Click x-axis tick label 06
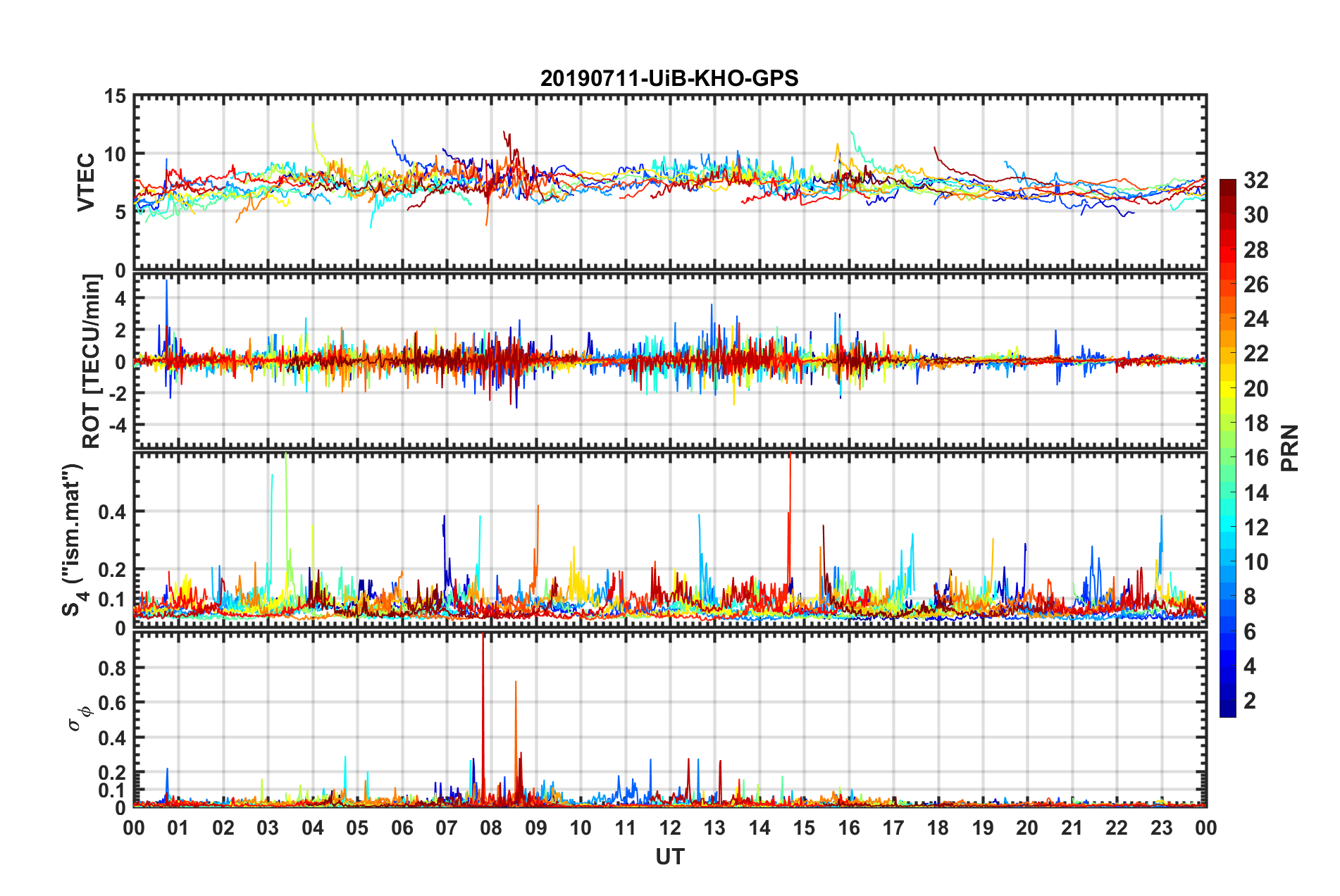Image resolution: width=1340 pixels, height=896 pixels. (x=402, y=828)
